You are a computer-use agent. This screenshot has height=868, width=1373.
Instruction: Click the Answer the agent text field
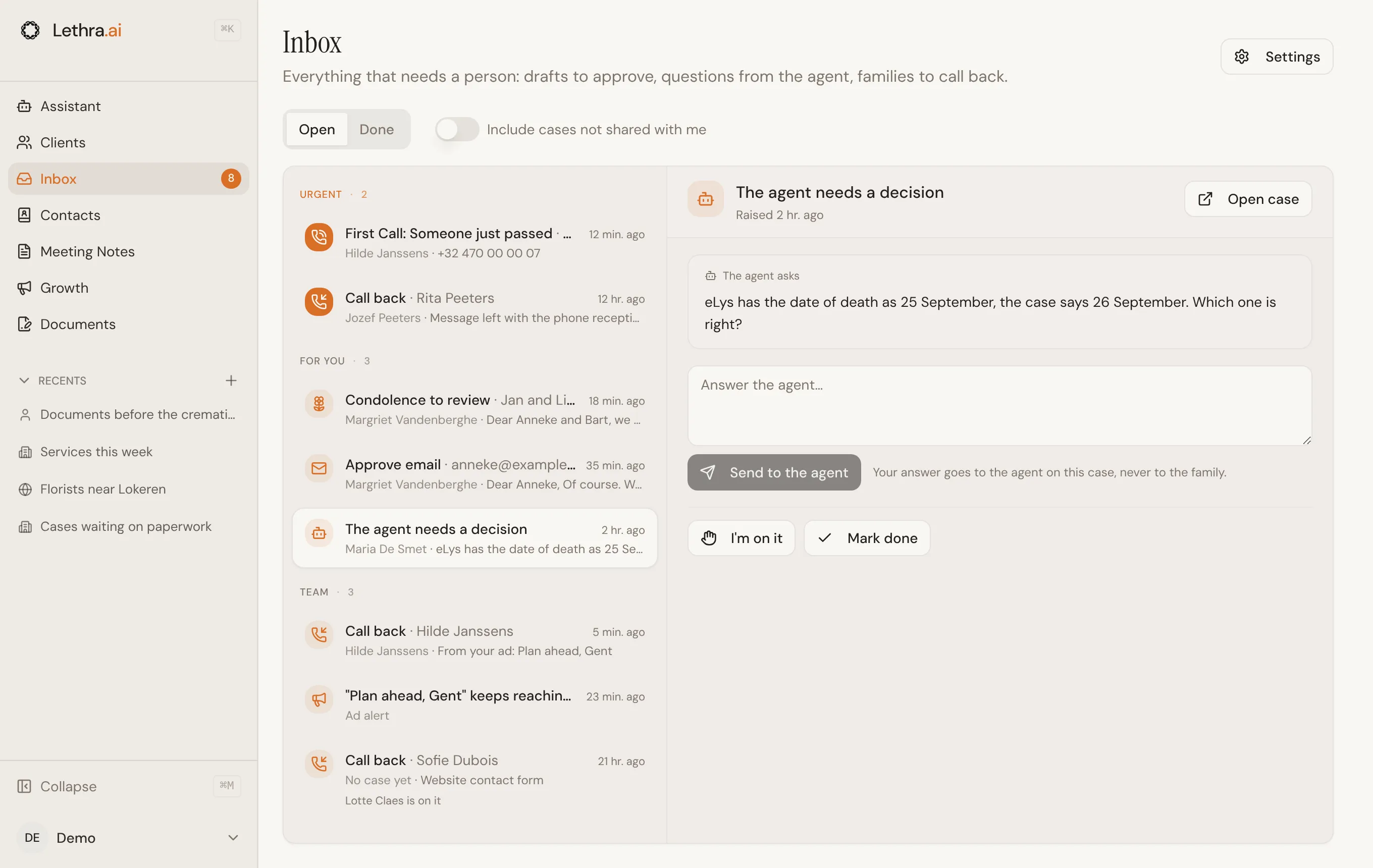pyautogui.click(x=999, y=406)
